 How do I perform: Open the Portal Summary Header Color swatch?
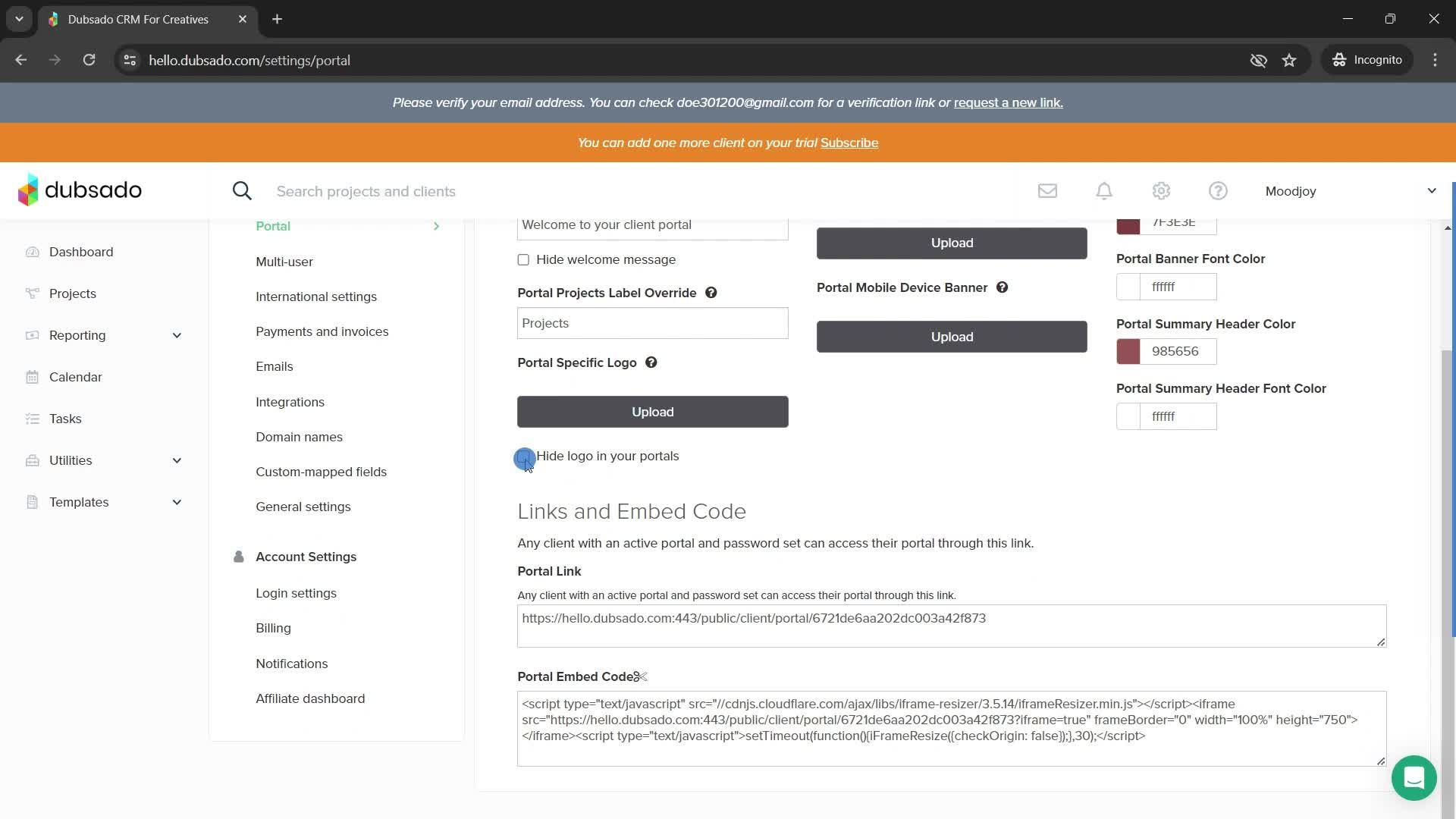tap(1128, 352)
